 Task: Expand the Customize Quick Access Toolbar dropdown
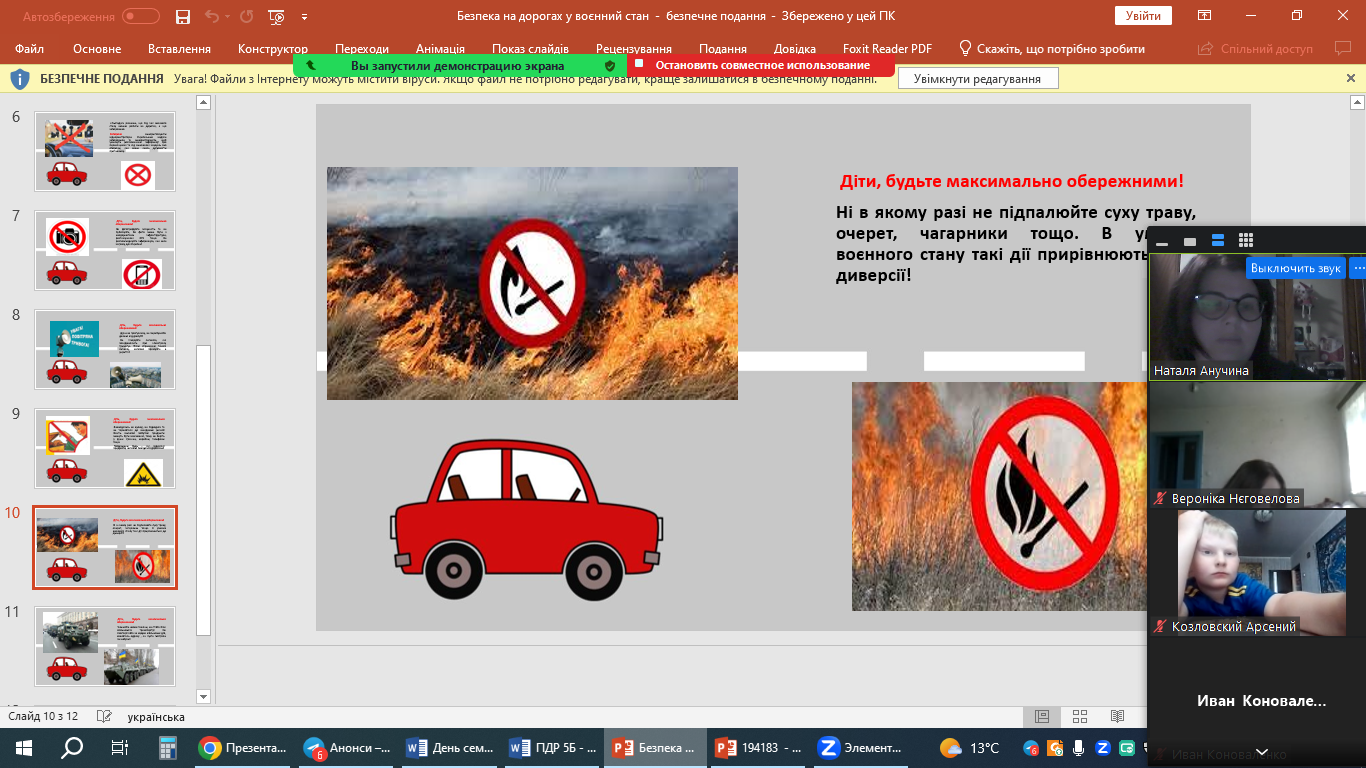click(x=304, y=17)
